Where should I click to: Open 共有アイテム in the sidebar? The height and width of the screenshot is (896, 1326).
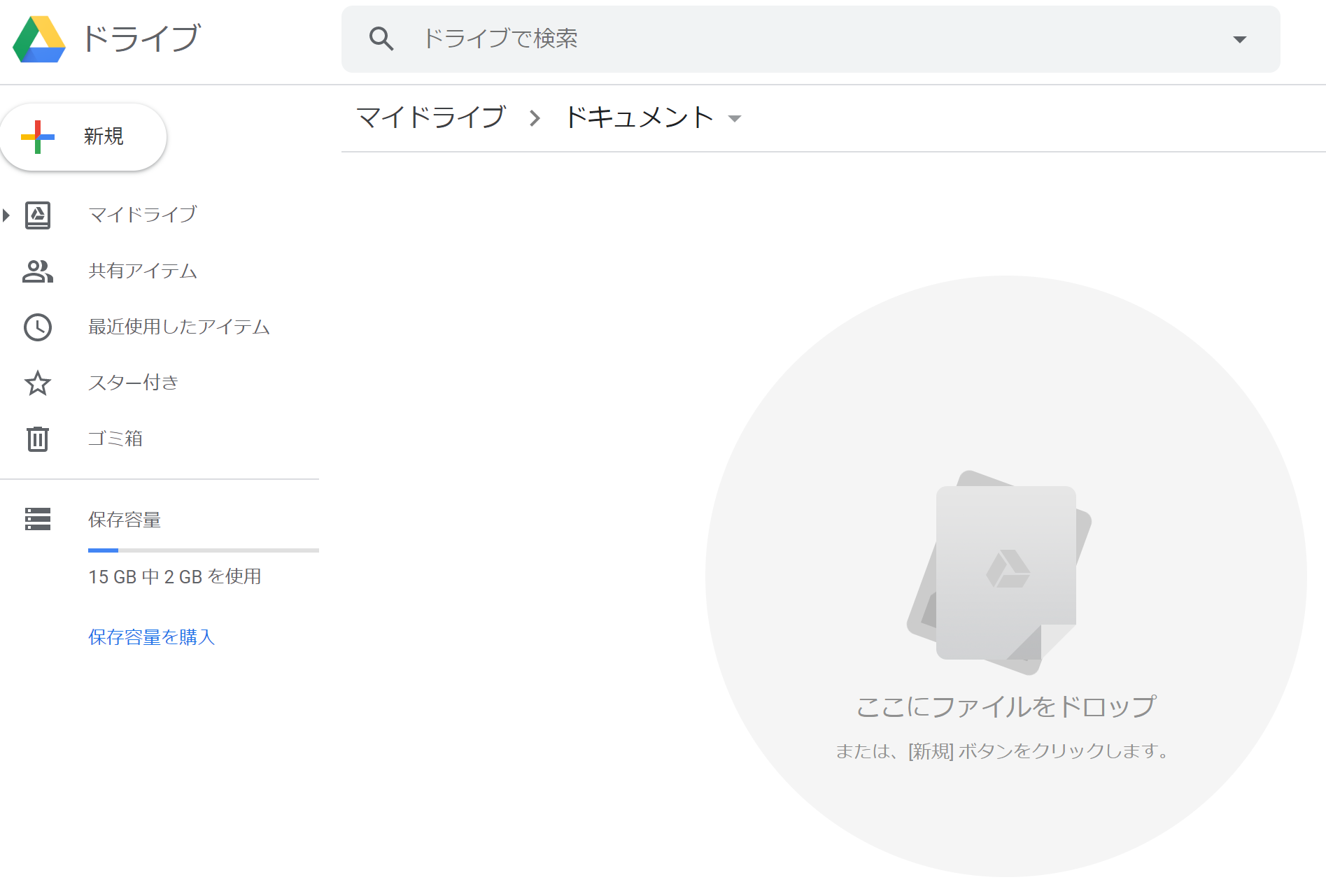pyautogui.click(x=143, y=271)
